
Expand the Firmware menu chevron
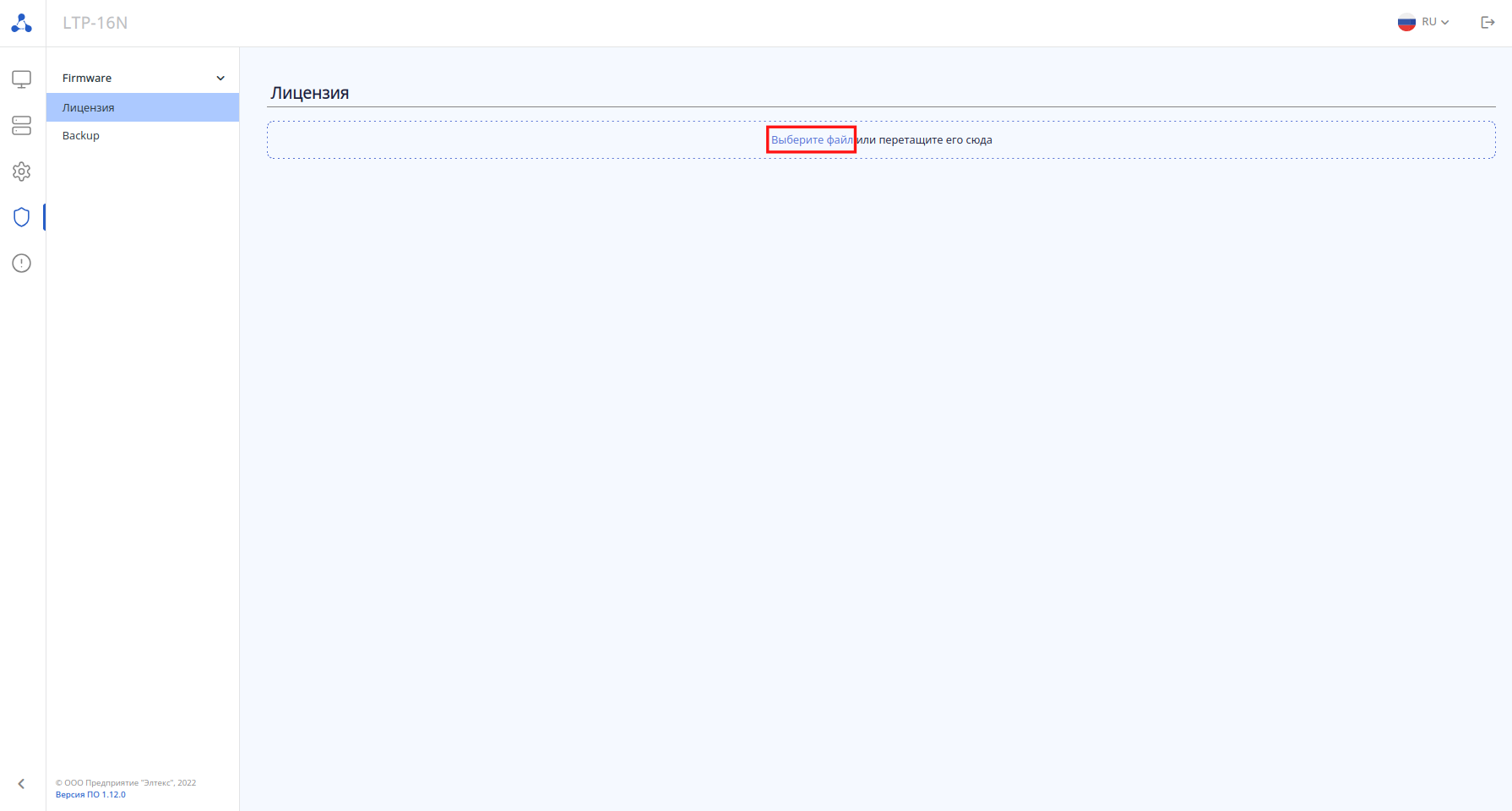click(x=220, y=79)
